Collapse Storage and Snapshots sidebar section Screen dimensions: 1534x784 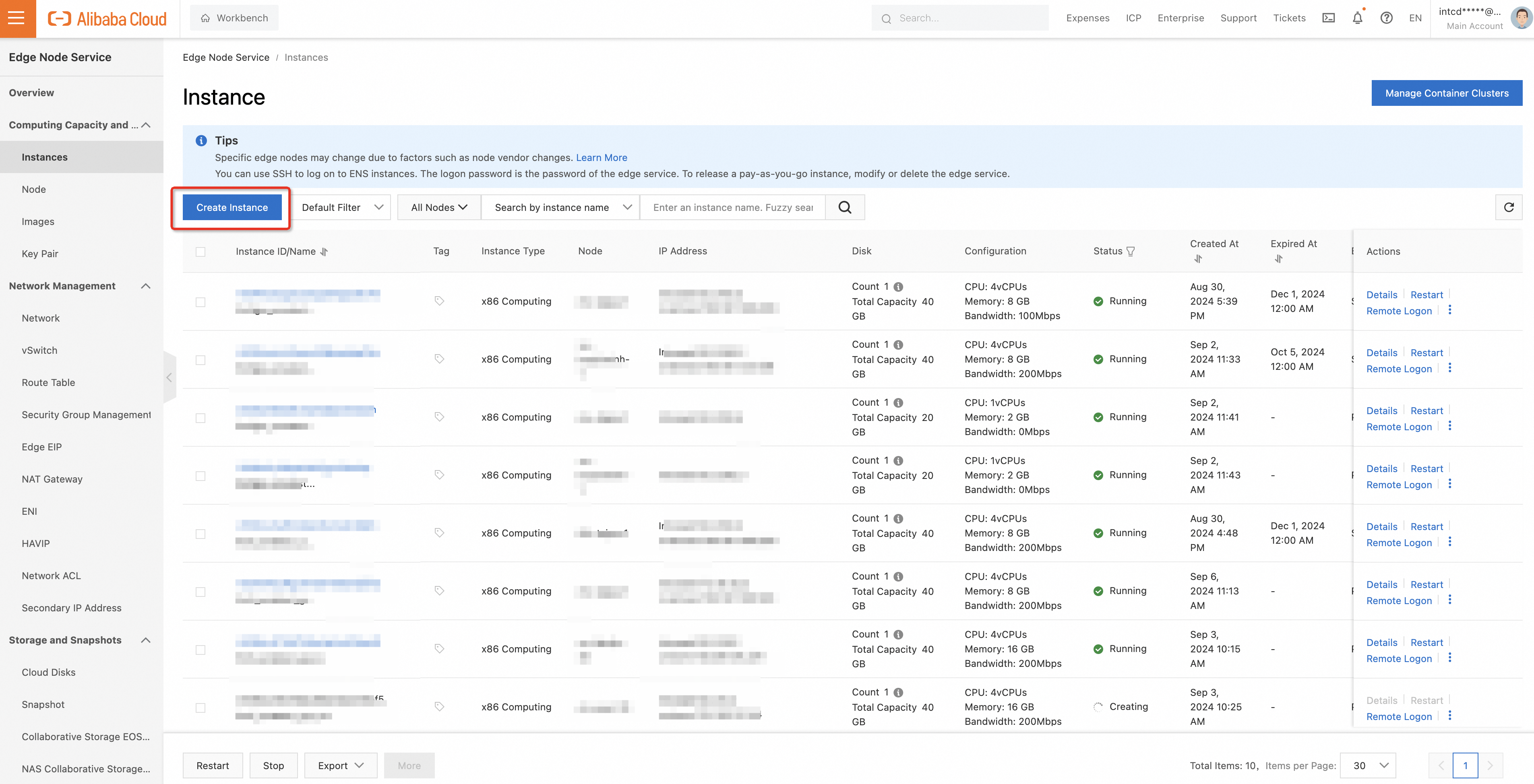[x=146, y=641]
